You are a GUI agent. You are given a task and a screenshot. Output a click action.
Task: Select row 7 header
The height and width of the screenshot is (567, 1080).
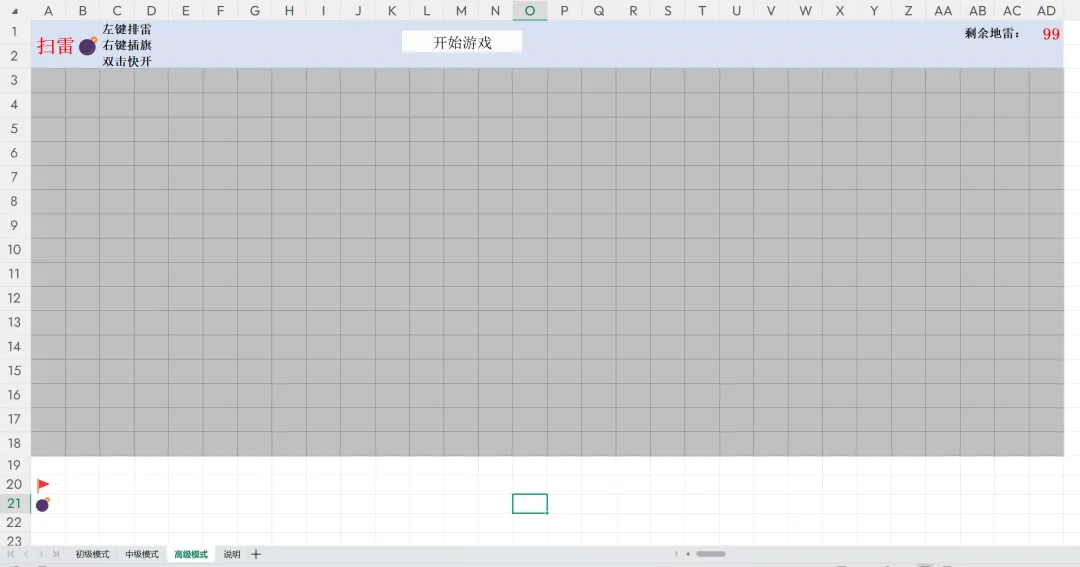14,177
